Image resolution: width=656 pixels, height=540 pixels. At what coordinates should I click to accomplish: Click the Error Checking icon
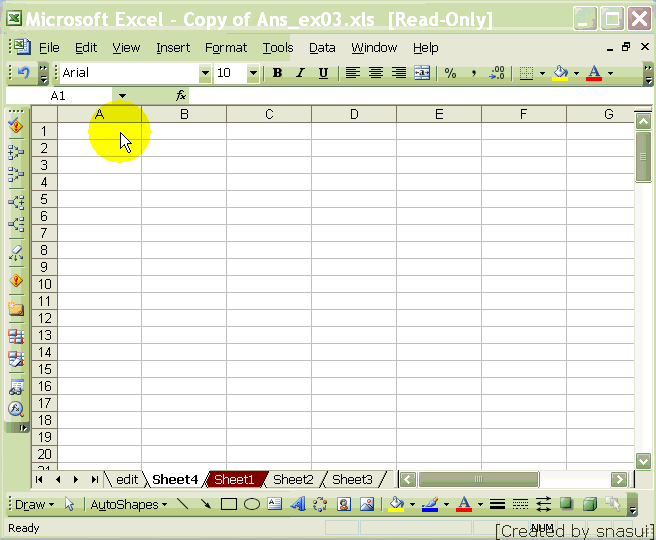point(16,125)
